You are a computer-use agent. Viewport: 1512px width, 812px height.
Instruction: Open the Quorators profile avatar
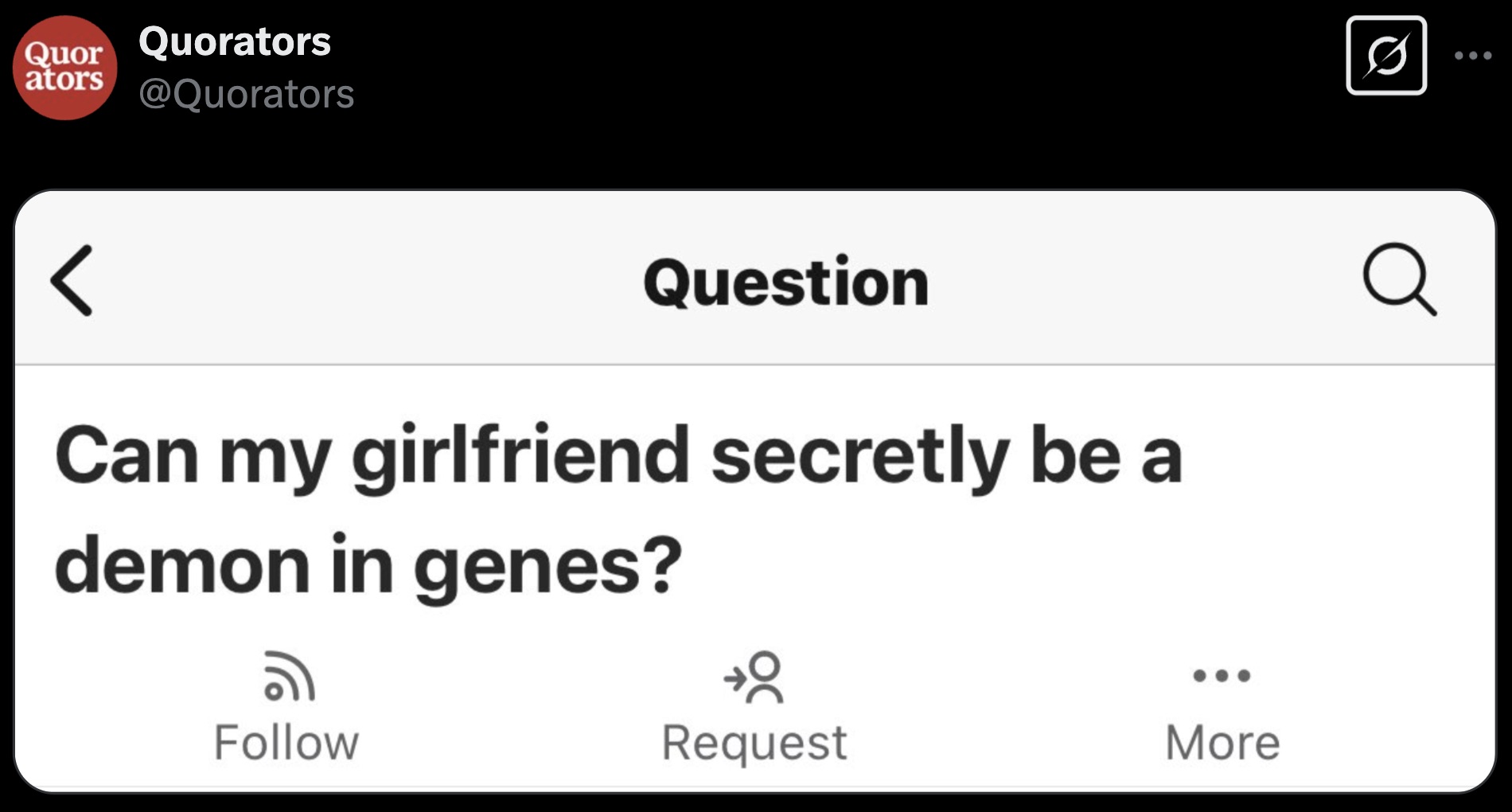tap(65, 68)
